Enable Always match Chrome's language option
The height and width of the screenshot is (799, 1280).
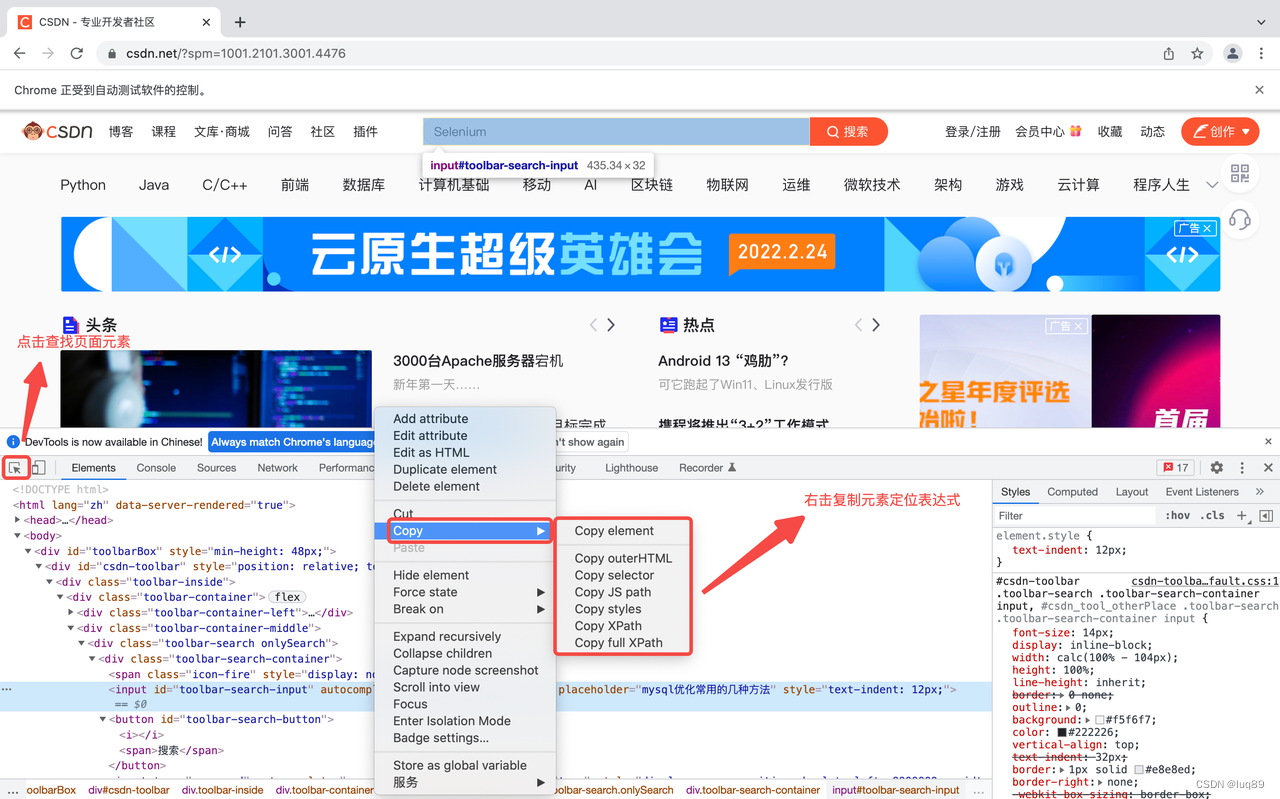click(290, 440)
